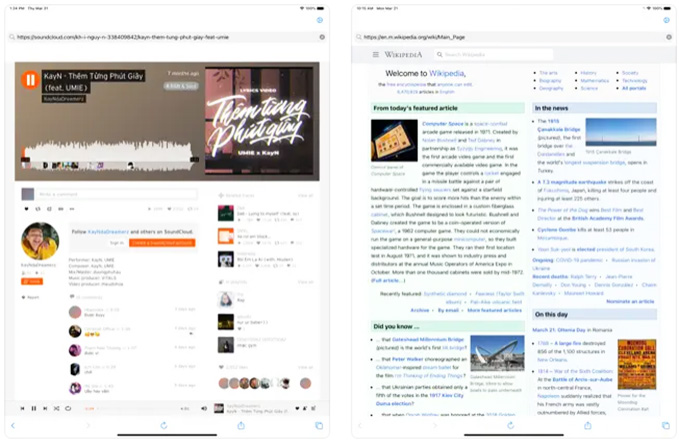Open the Technology portal link
The width and height of the screenshot is (679, 446).
click(635, 81)
